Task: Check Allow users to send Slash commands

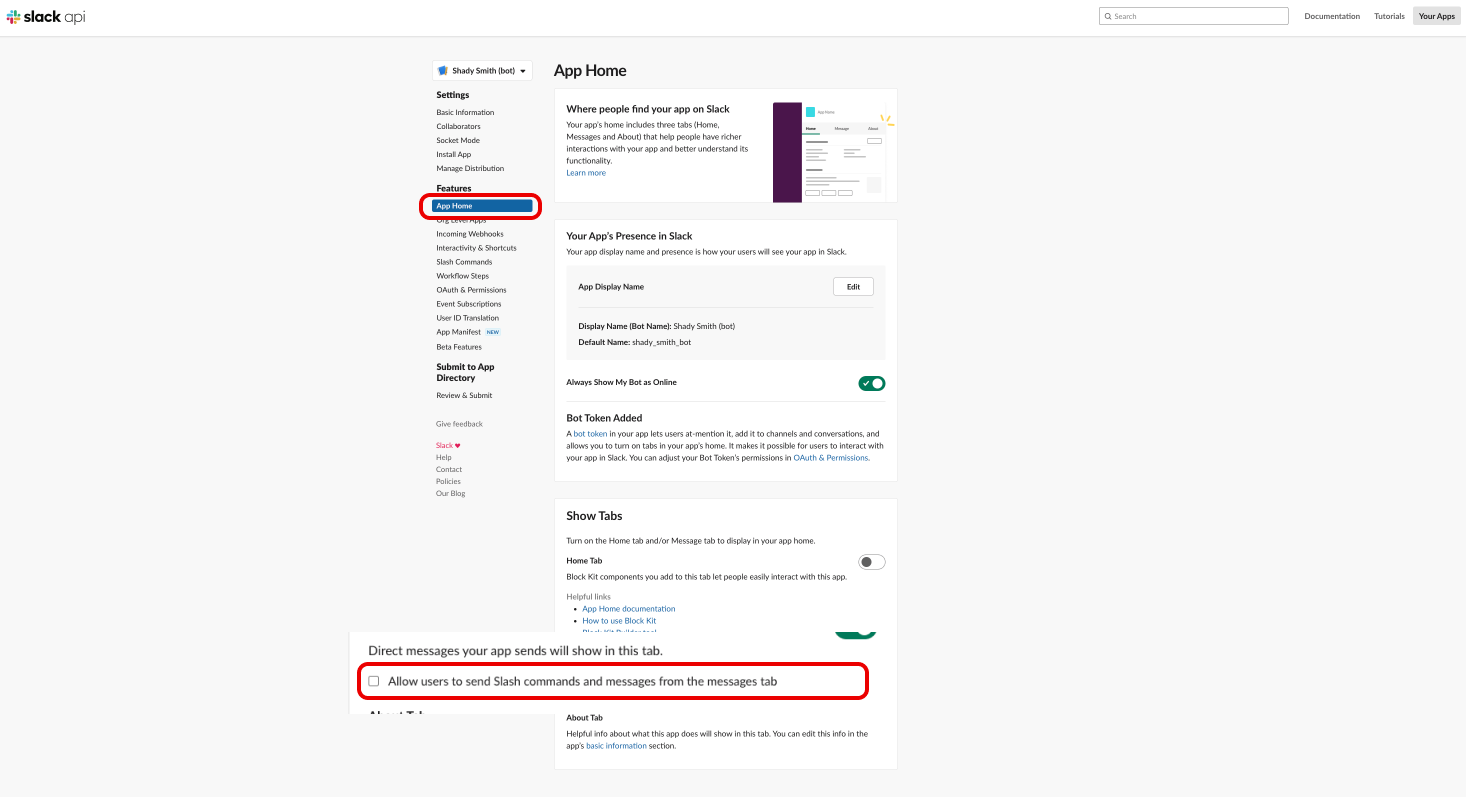Action: 374,681
